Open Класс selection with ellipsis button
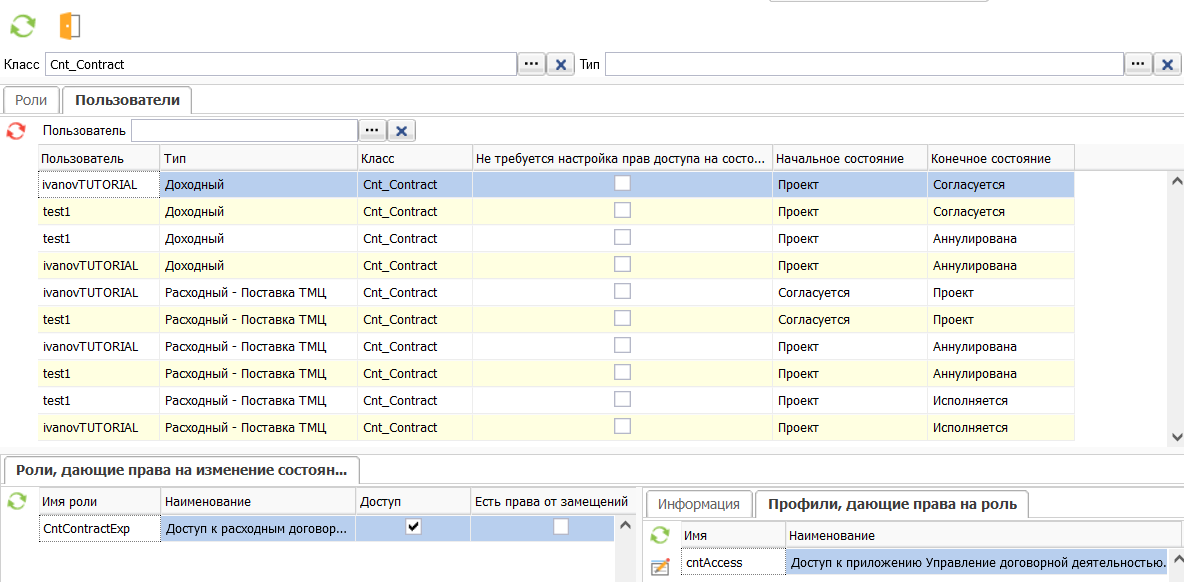This screenshot has height=582, width=1184. 531,64
